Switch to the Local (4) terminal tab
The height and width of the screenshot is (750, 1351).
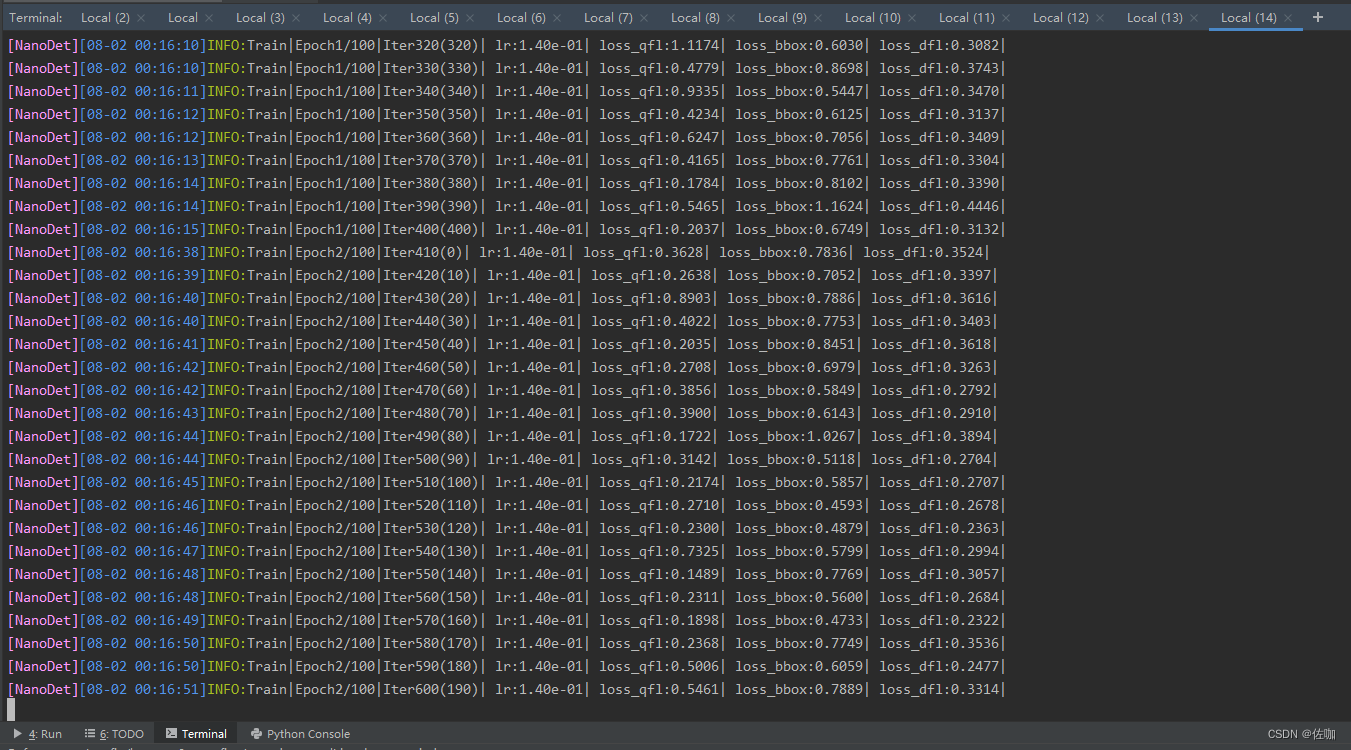tap(347, 18)
